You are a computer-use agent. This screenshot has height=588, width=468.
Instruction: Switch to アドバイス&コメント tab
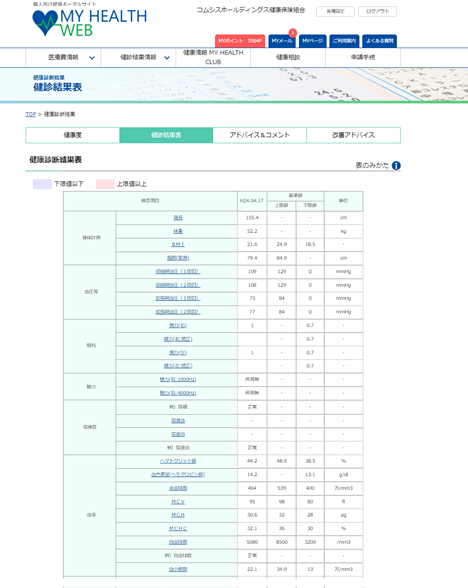pyautogui.click(x=260, y=135)
